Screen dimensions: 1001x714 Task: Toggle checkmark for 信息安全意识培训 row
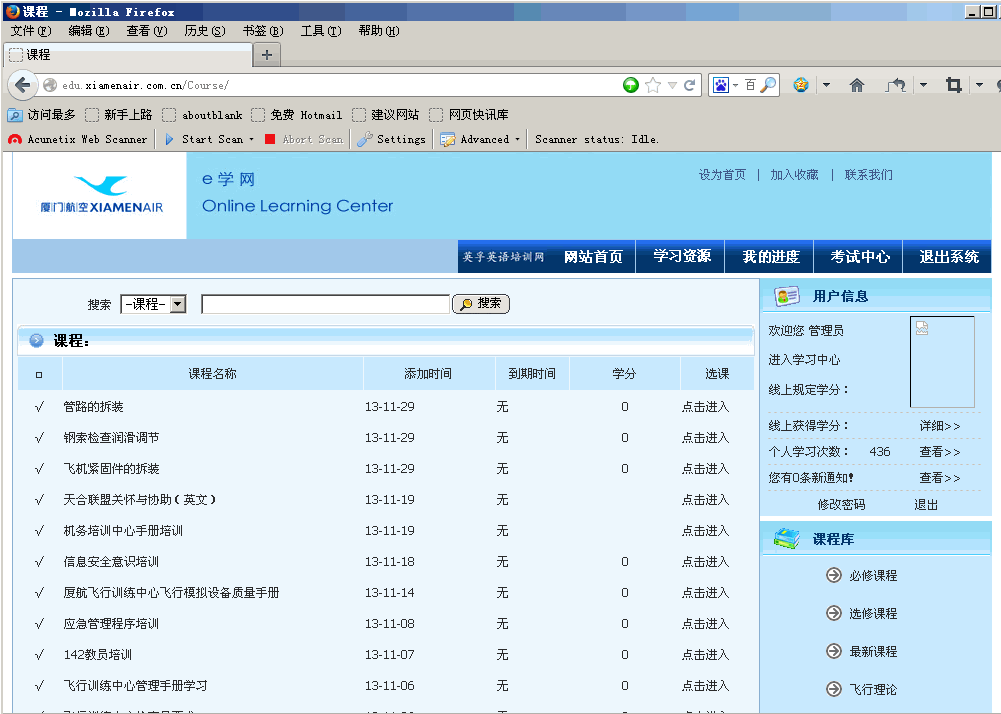(39, 562)
